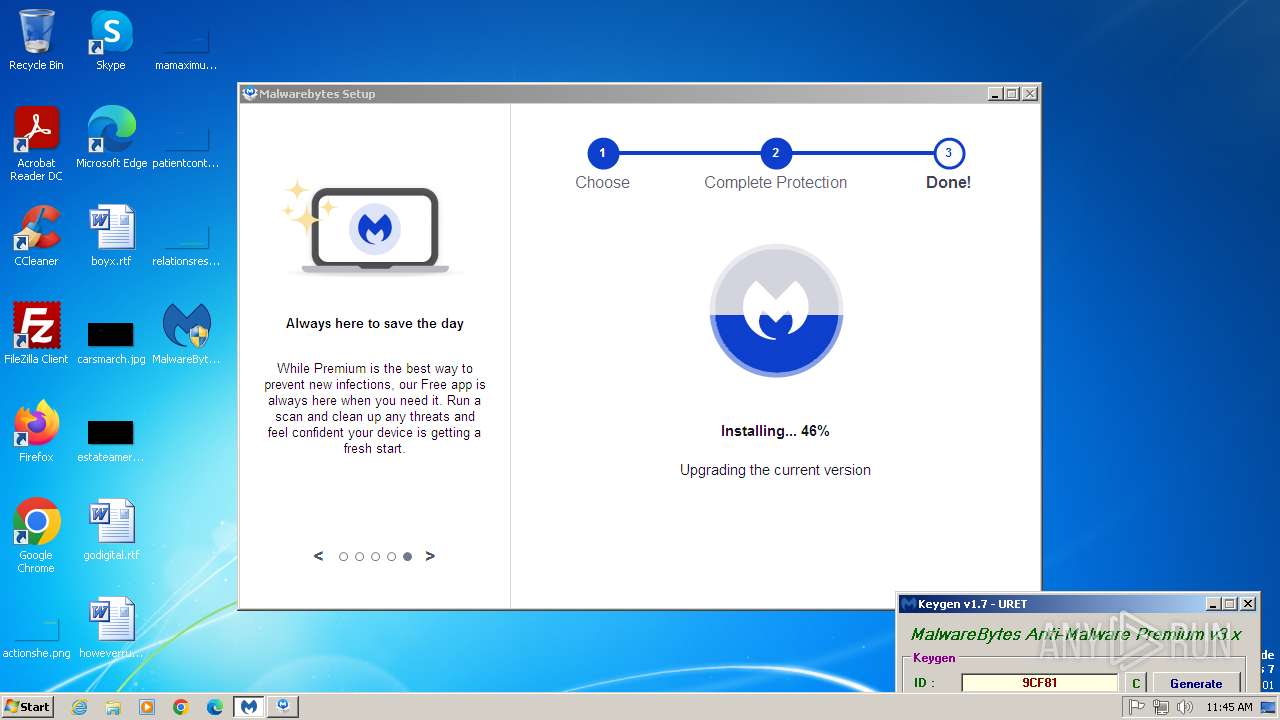
Task: Open the Windows Start menu
Action: [x=28, y=707]
